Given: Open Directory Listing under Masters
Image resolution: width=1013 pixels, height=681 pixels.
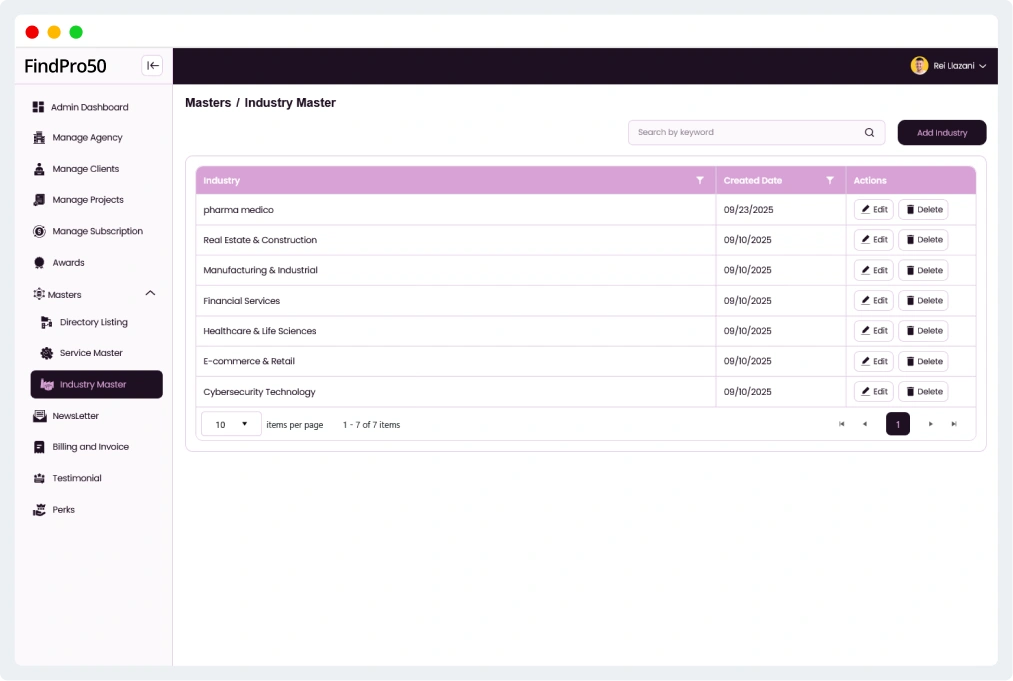Looking at the screenshot, I should (93, 322).
